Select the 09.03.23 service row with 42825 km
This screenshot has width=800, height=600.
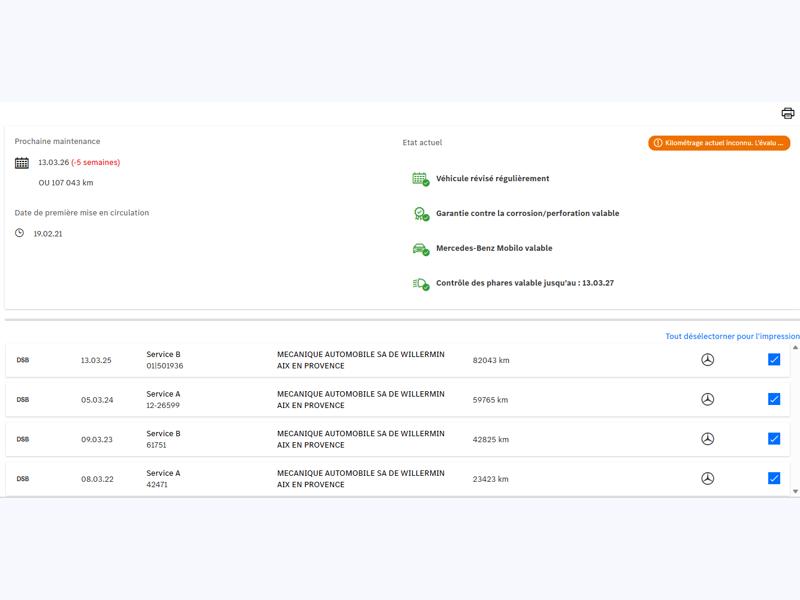(397, 439)
